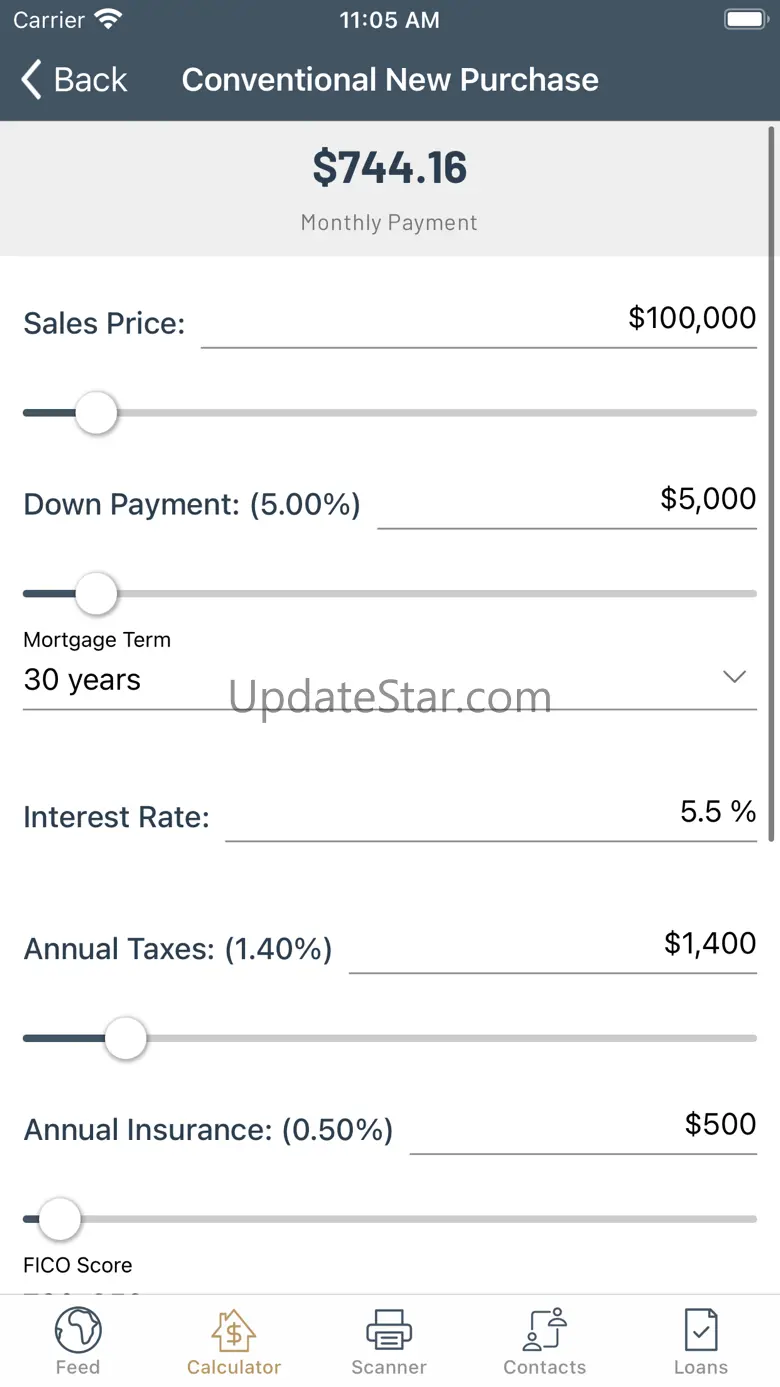The image size is (780, 1387).
Task: Click the Down Payment slider handle
Action: 96,594
